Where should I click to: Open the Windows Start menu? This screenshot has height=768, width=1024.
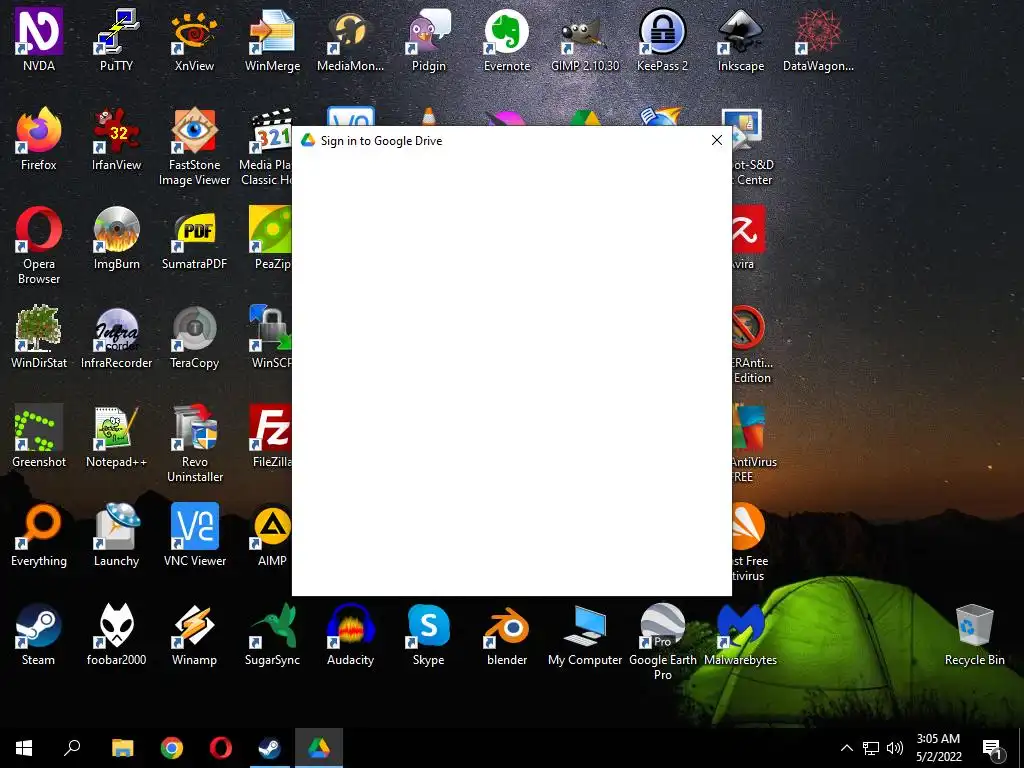point(24,748)
